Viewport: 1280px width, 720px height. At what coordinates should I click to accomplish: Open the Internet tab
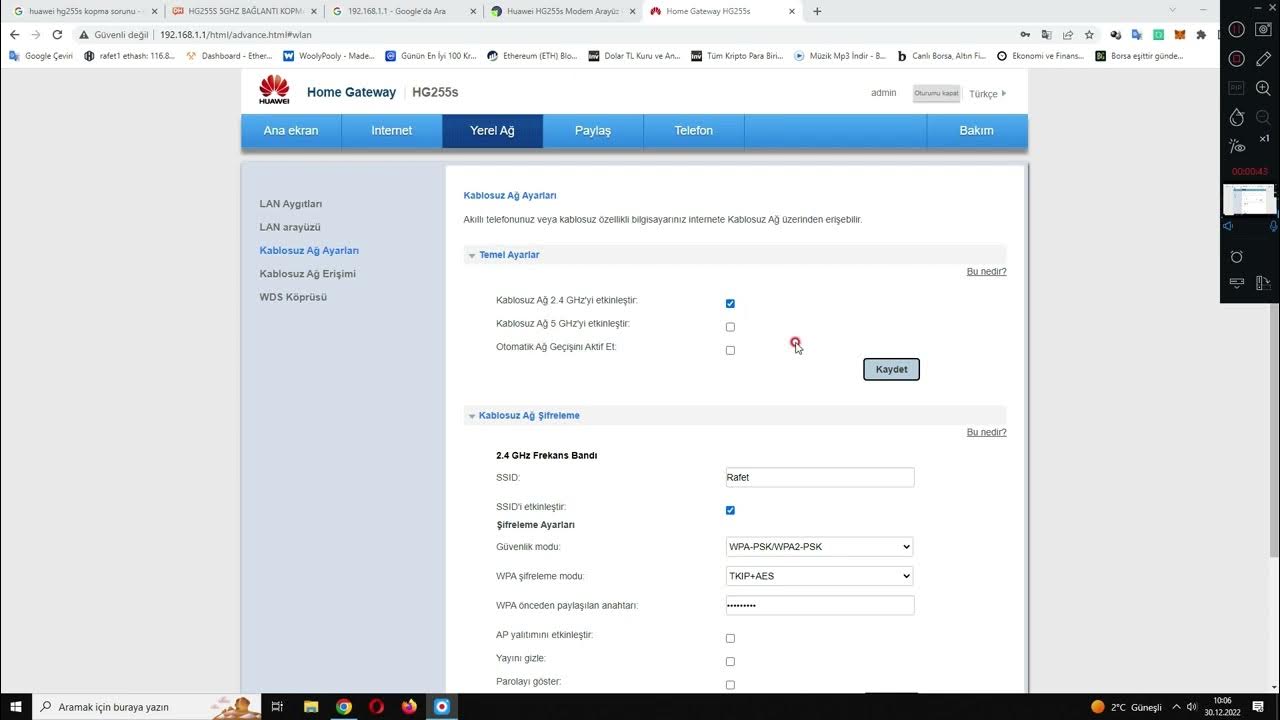click(392, 131)
